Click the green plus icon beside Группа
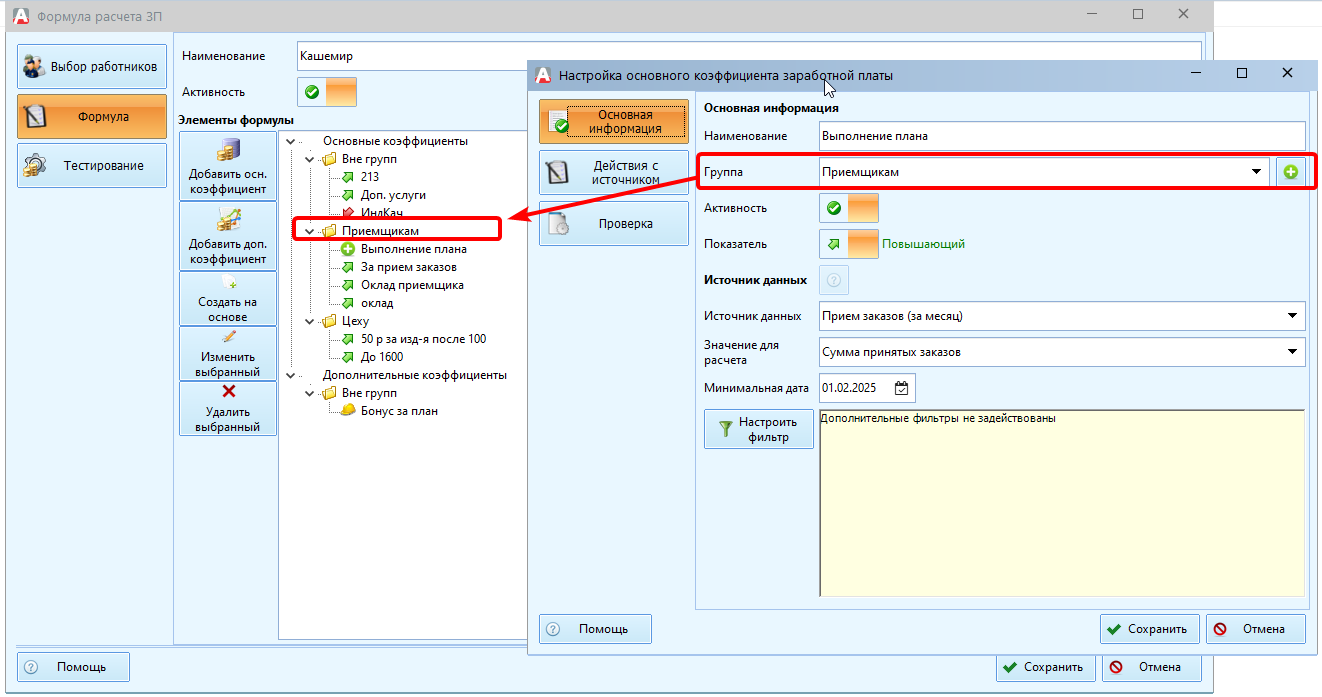This screenshot has height=697, width=1322. click(x=1290, y=172)
